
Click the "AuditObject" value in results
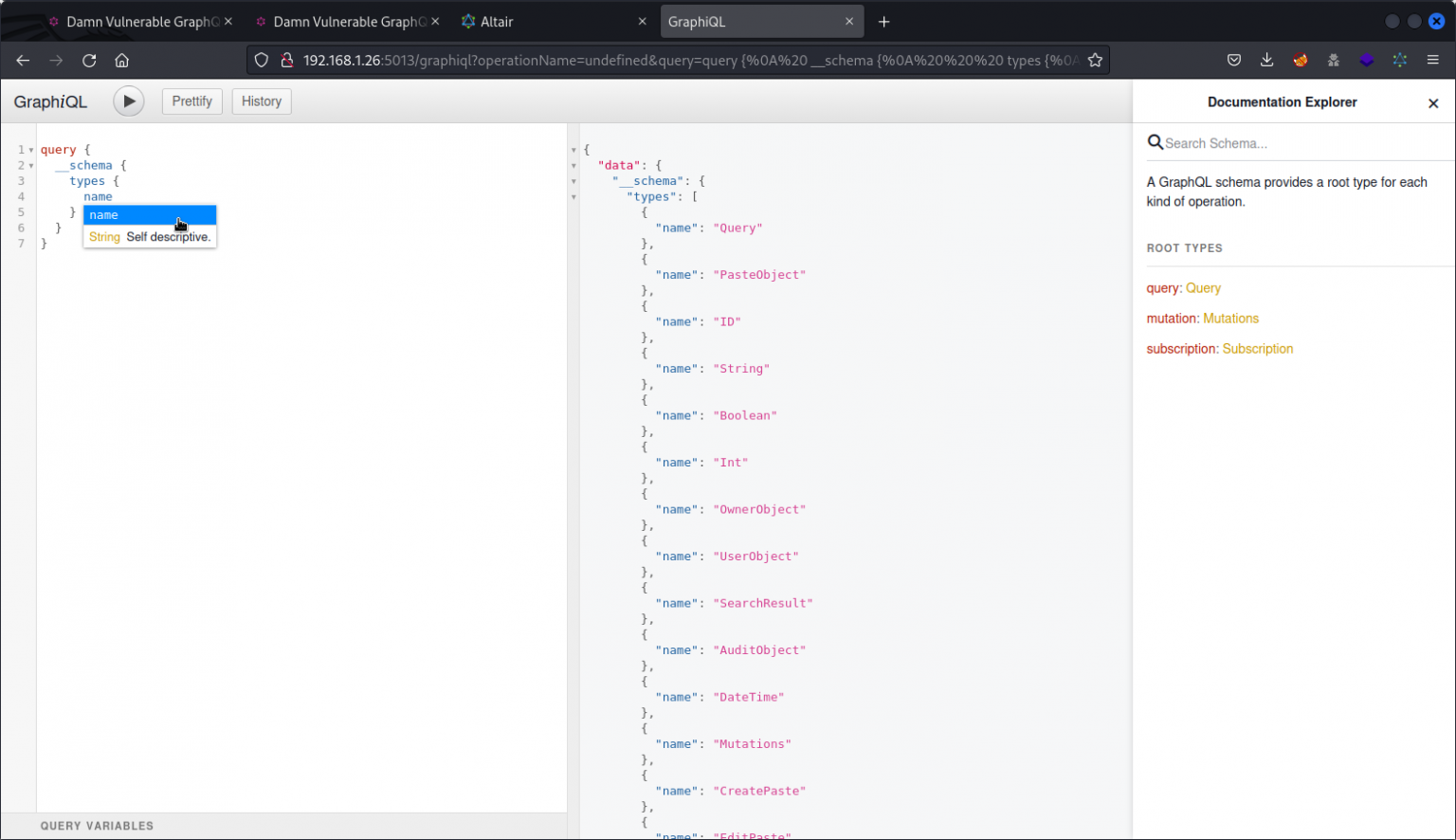point(759,650)
